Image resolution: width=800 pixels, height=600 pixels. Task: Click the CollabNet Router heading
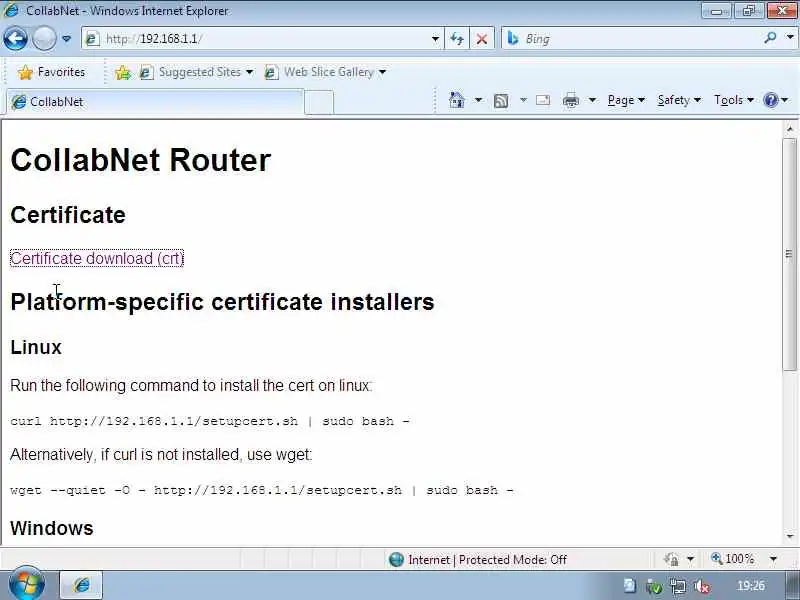click(x=140, y=160)
